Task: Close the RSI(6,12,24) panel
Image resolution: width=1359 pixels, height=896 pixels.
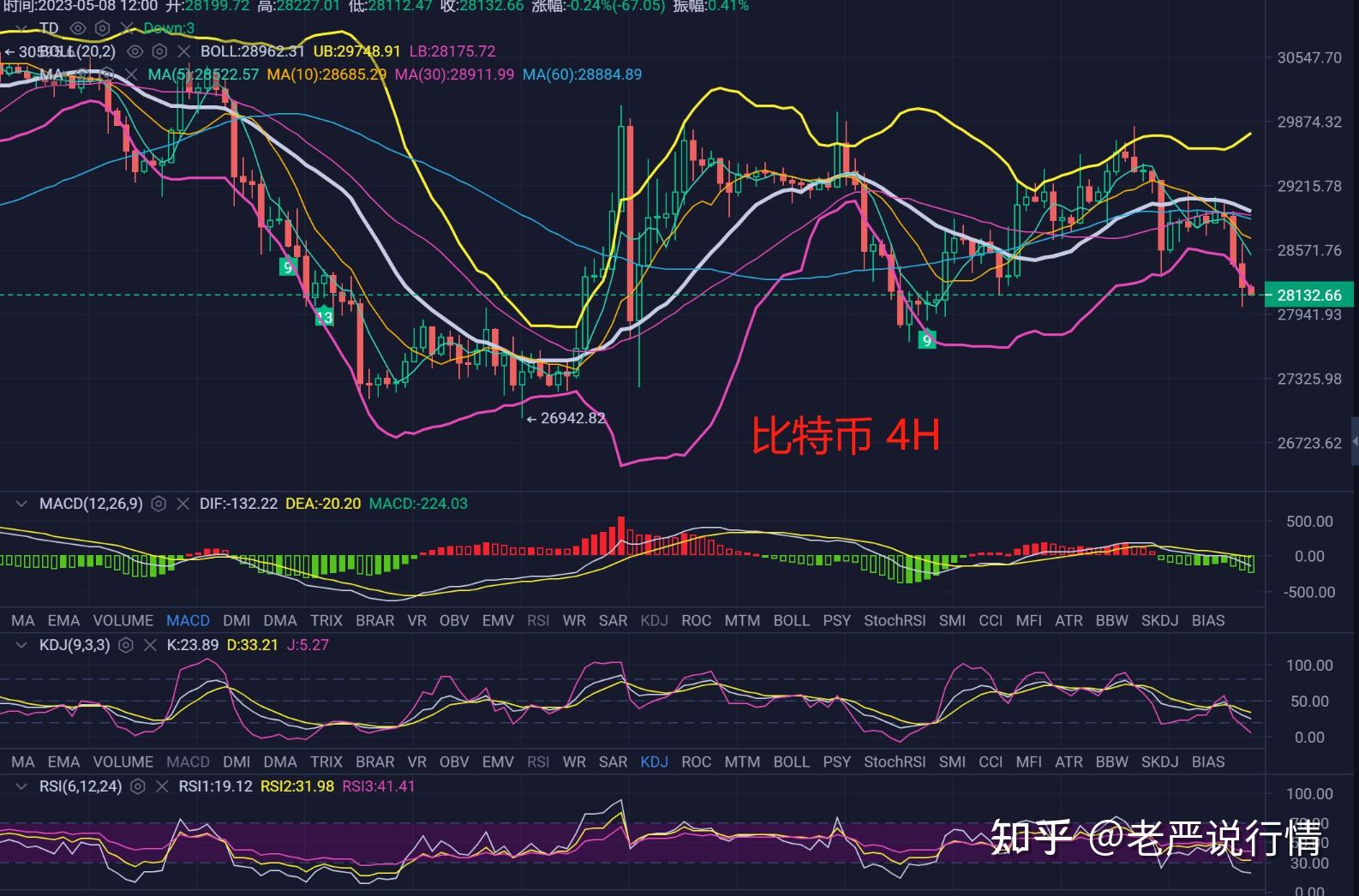Action: coord(162,786)
